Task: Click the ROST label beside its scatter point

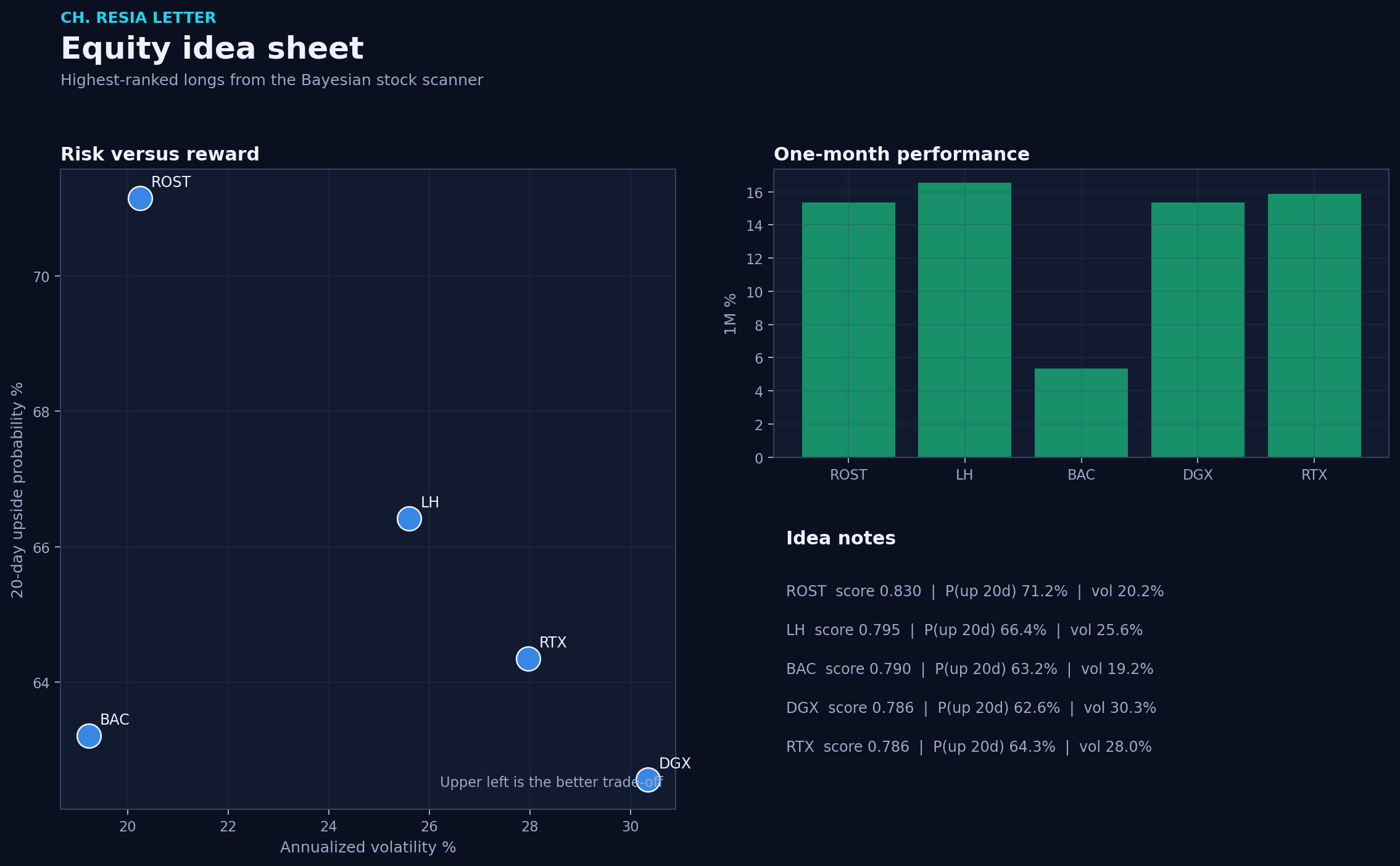Action: tap(171, 182)
